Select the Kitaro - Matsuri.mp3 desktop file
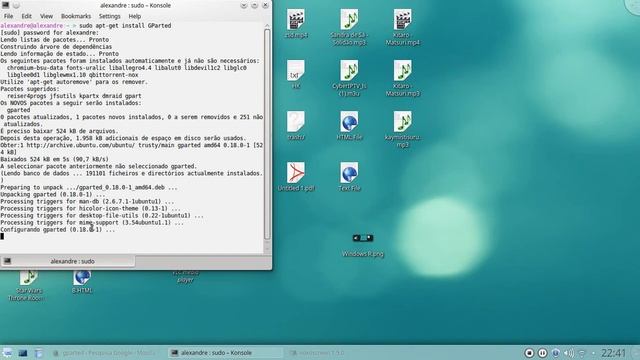 click(x=402, y=78)
